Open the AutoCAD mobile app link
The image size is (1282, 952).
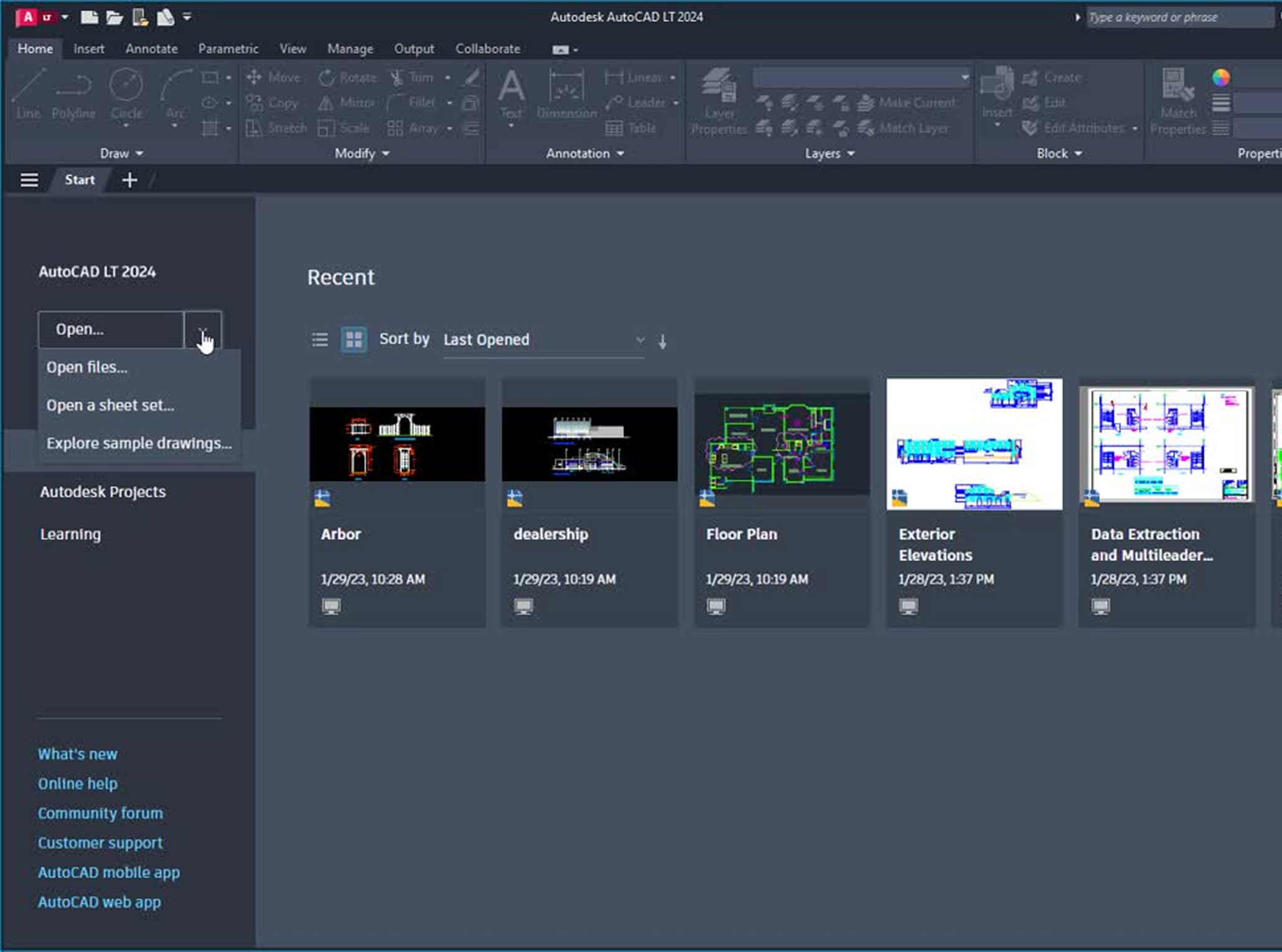pos(109,872)
